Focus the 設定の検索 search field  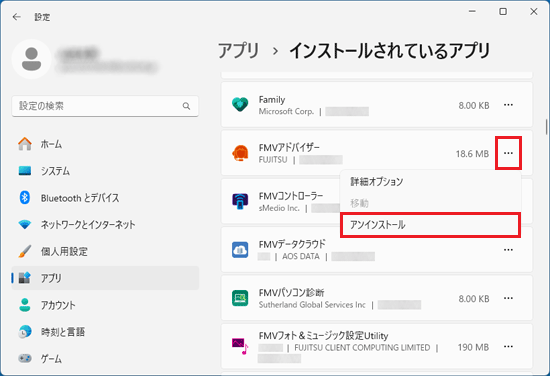click(x=105, y=106)
